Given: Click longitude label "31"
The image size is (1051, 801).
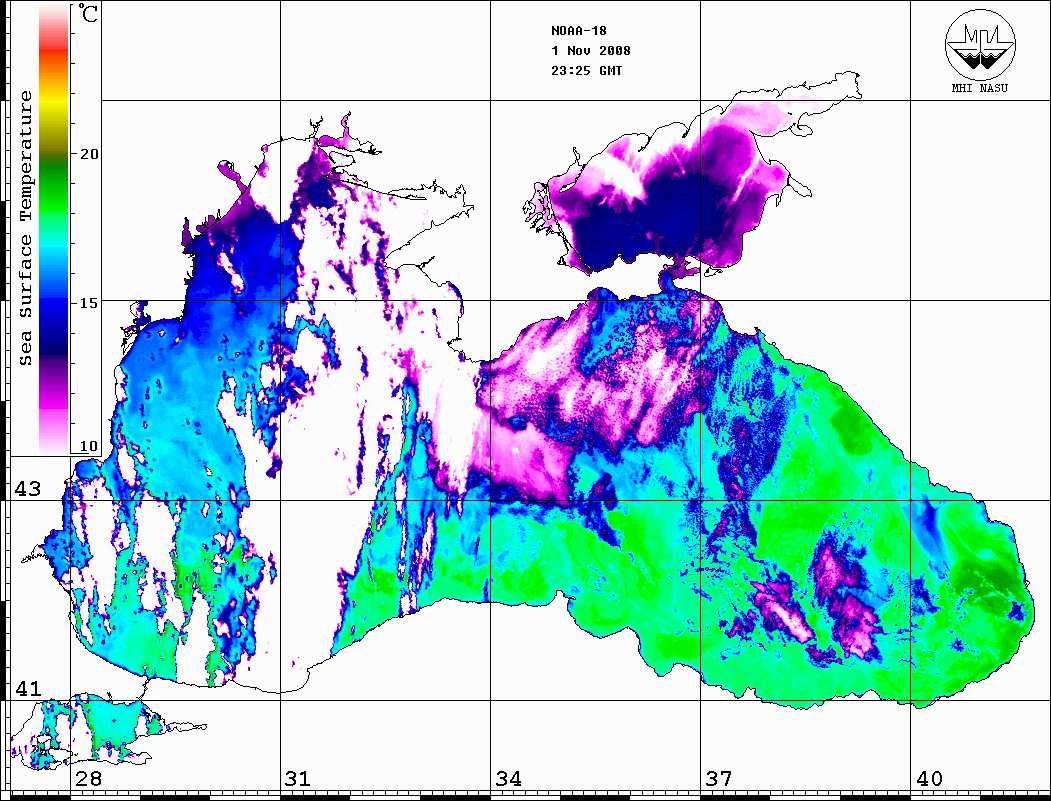Looking at the screenshot, I should click(x=298, y=779).
